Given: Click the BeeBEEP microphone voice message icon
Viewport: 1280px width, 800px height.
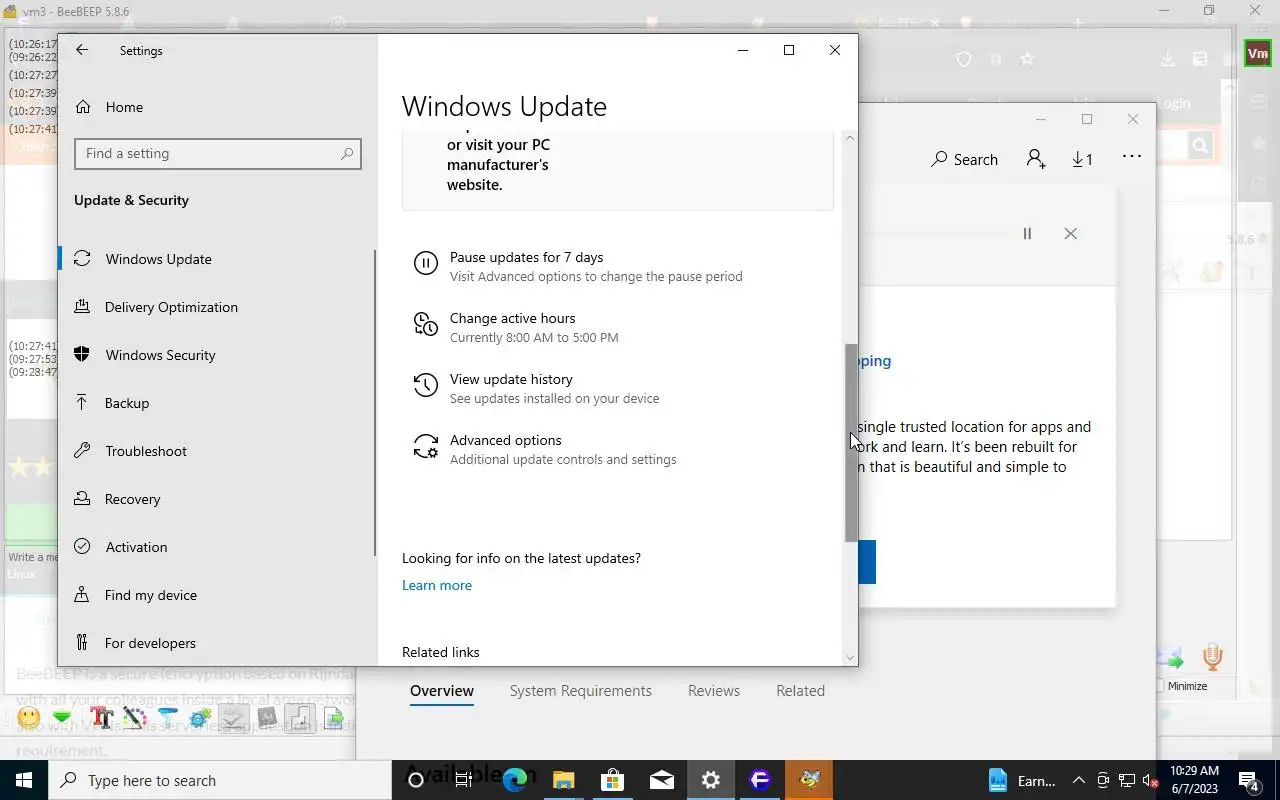Looking at the screenshot, I should coord(1213,656).
